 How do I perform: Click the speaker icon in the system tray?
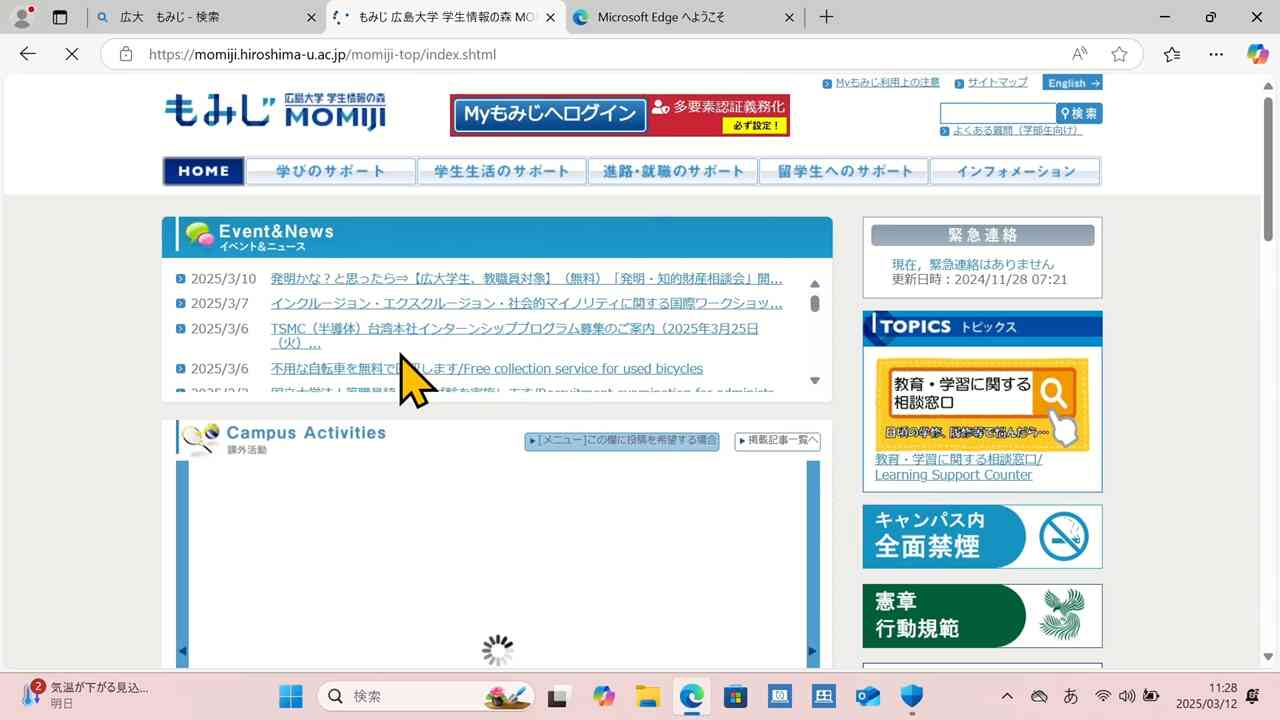click(1127, 696)
